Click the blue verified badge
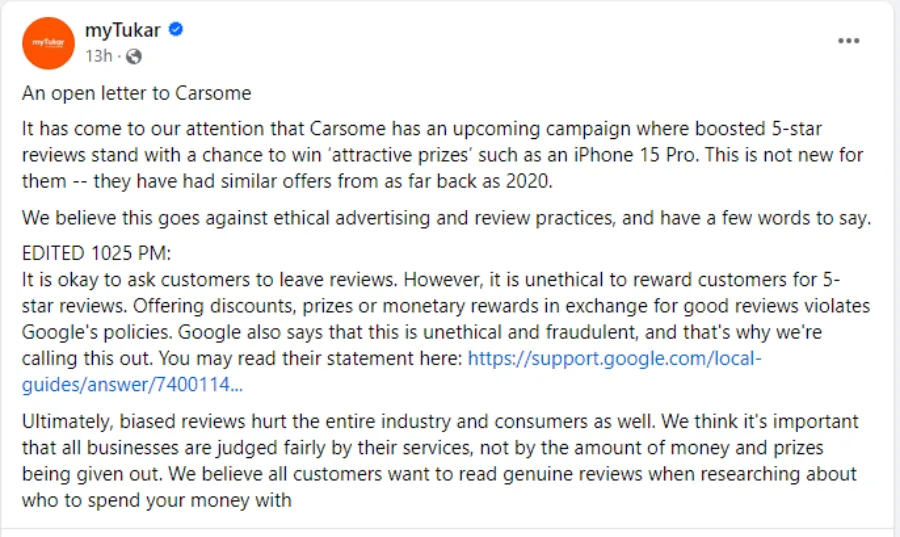Viewport: 900px width, 537px height. point(176,31)
